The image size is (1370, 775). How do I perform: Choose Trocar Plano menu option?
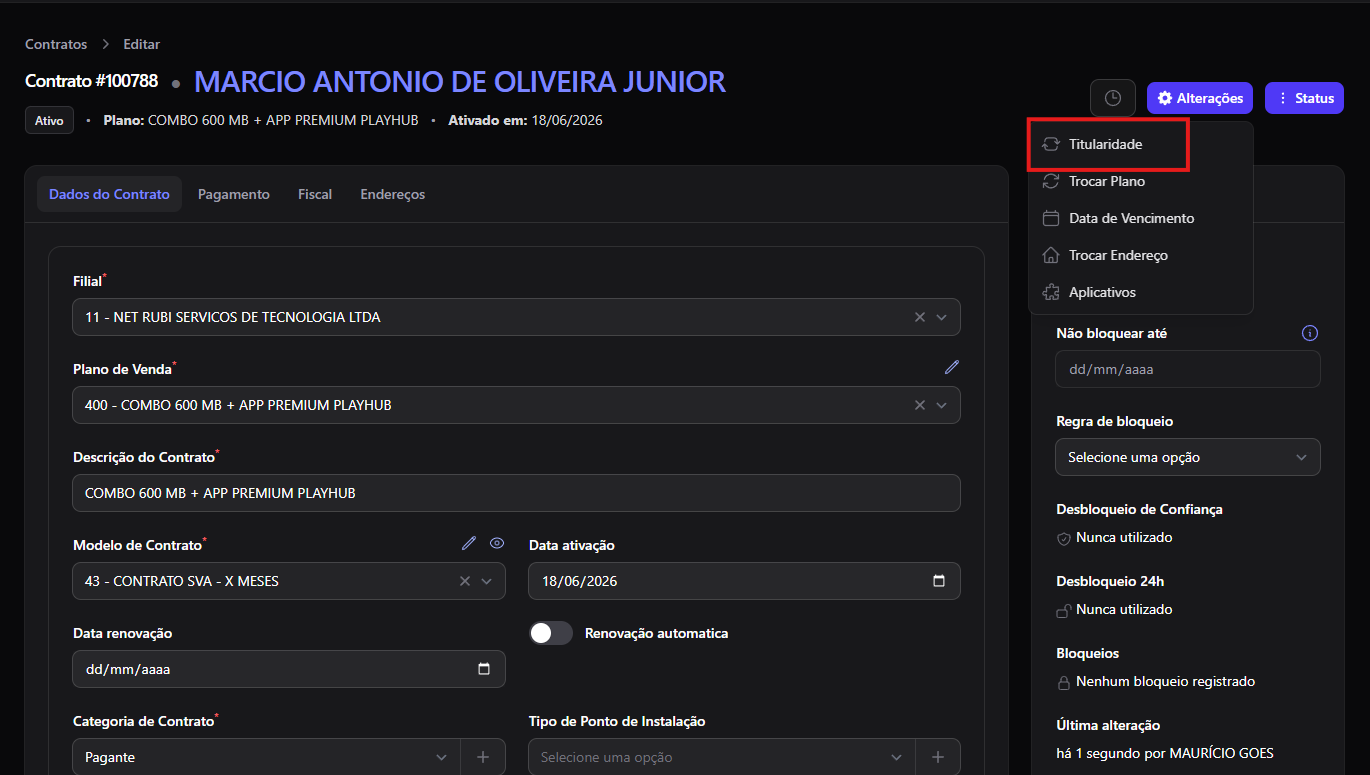click(x=1109, y=181)
